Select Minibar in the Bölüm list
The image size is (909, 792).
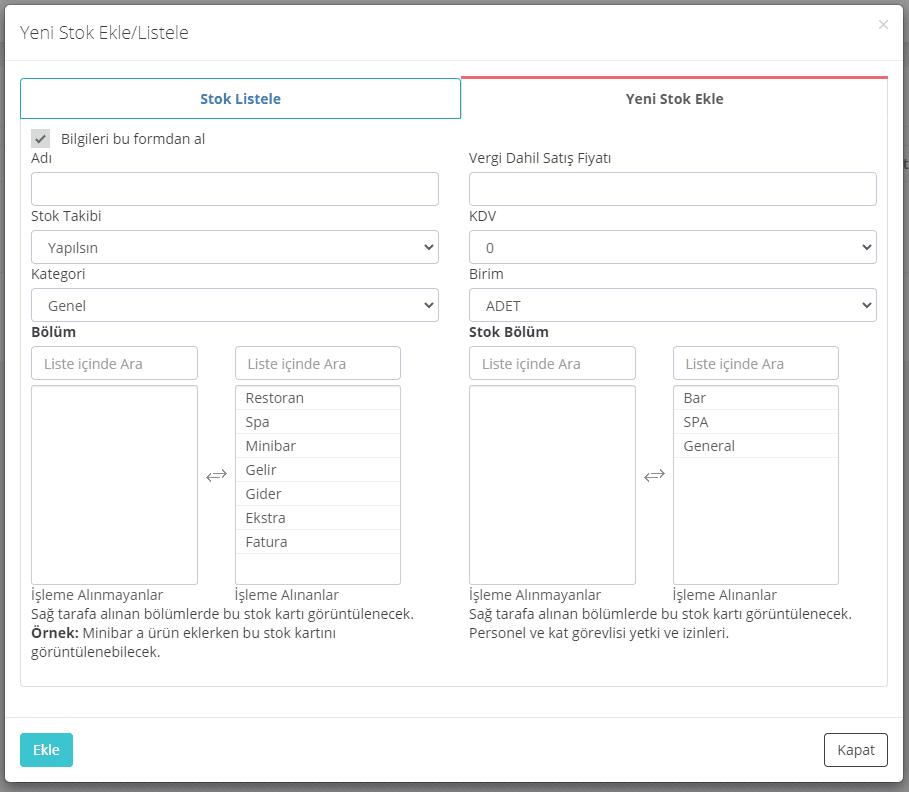(x=318, y=446)
